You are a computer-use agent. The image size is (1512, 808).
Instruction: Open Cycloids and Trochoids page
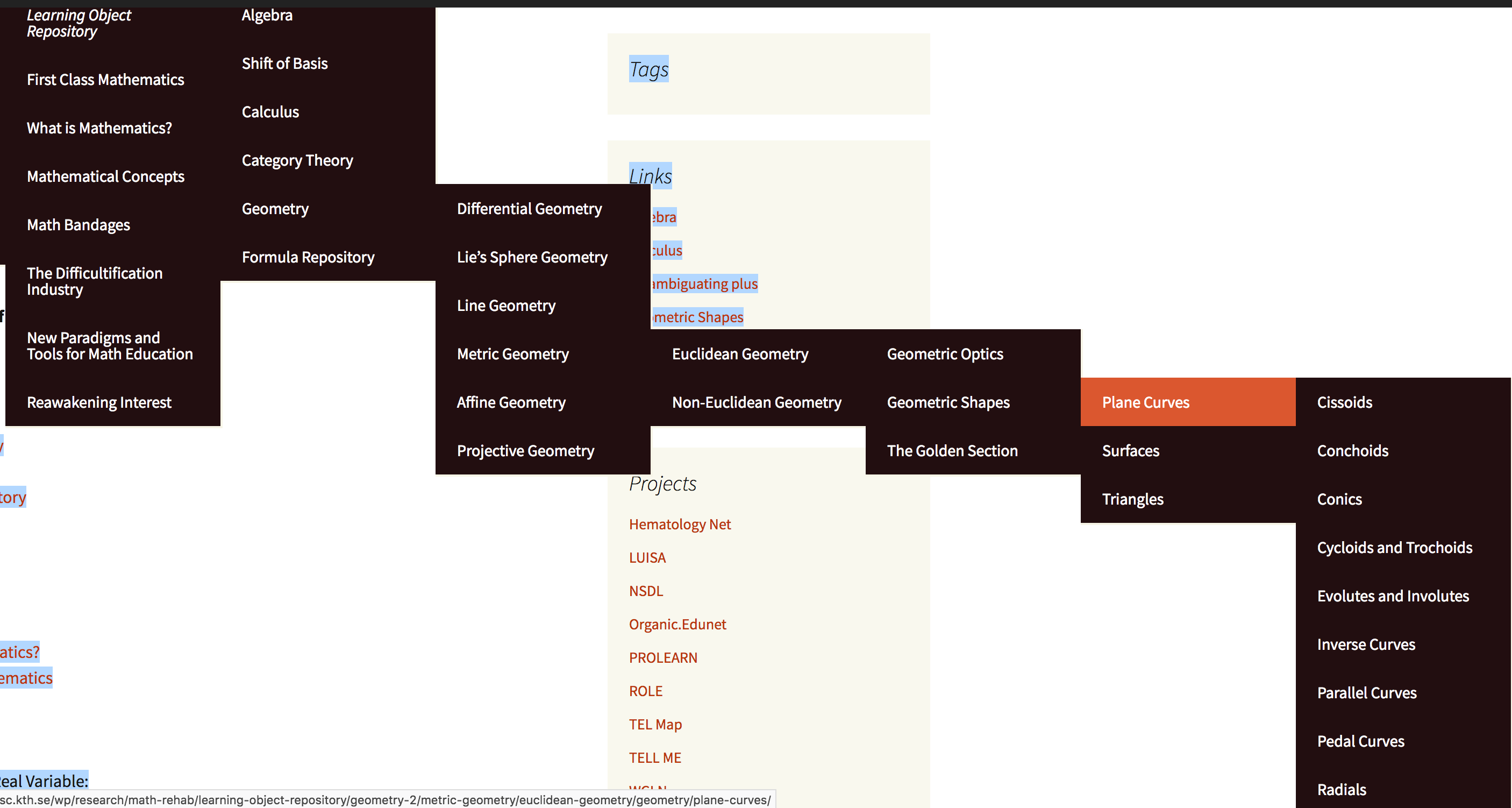tap(1394, 548)
